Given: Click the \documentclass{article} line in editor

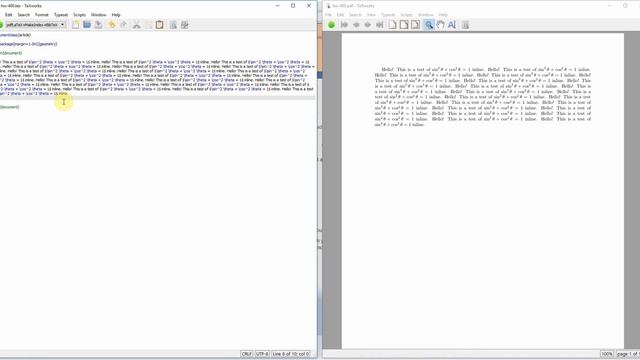Looking at the screenshot, I should (x=15, y=35).
